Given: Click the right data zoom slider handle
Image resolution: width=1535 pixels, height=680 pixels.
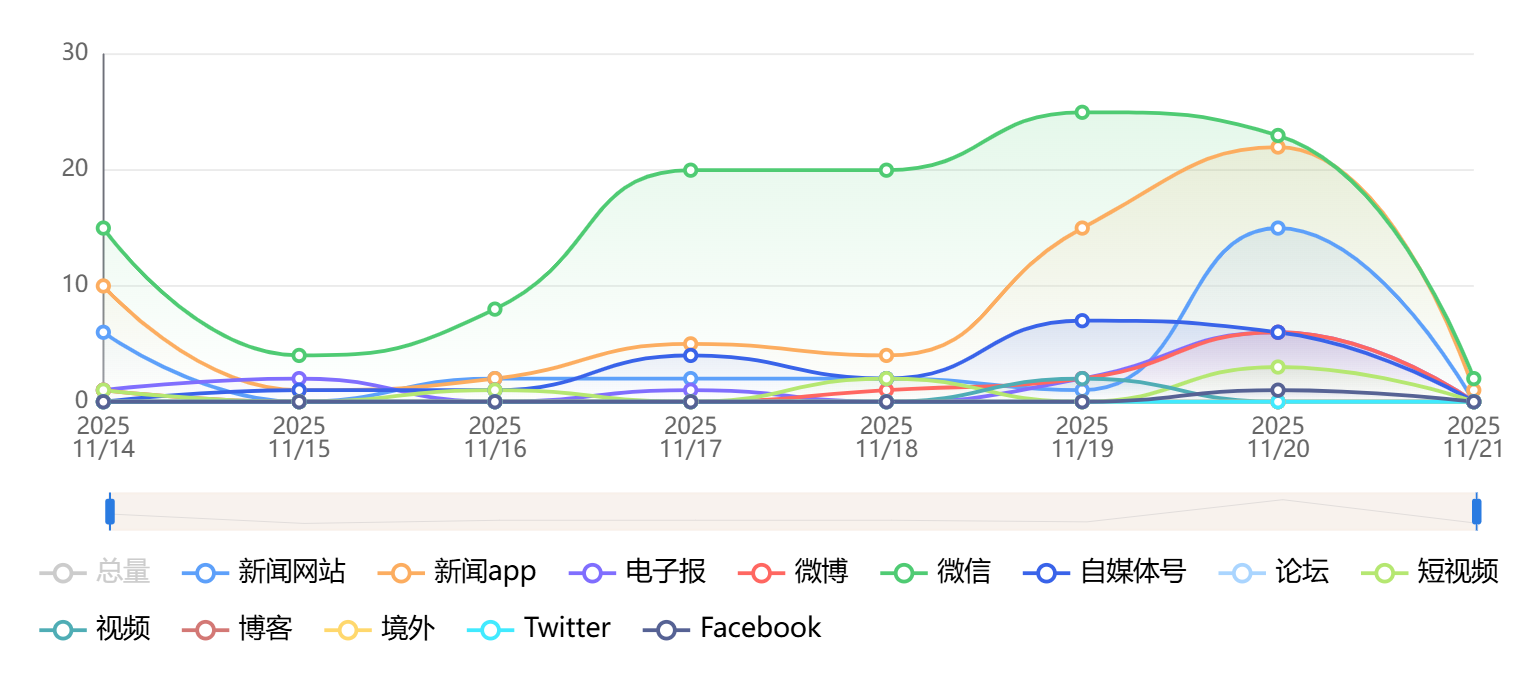Looking at the screenshot, I should (x=1476, y=511).
